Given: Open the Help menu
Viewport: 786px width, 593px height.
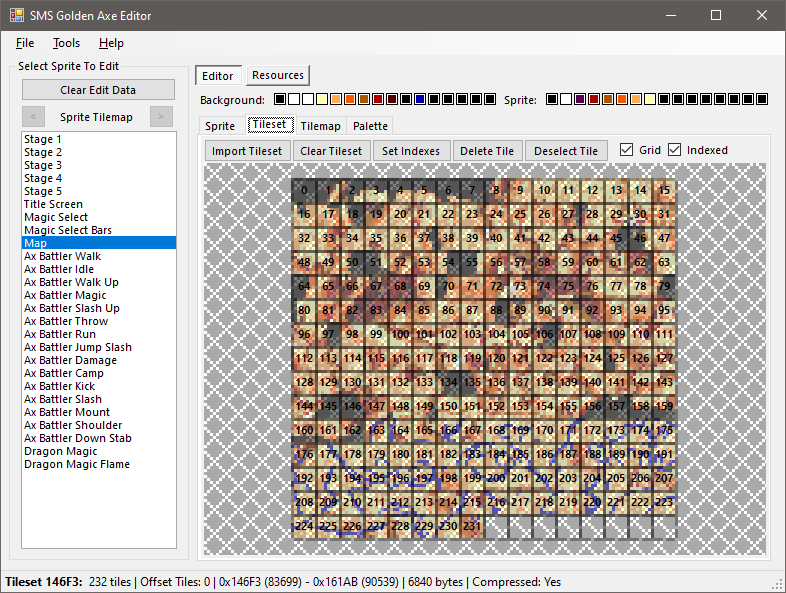Looking at the screenshot, I should pos(111,43).
